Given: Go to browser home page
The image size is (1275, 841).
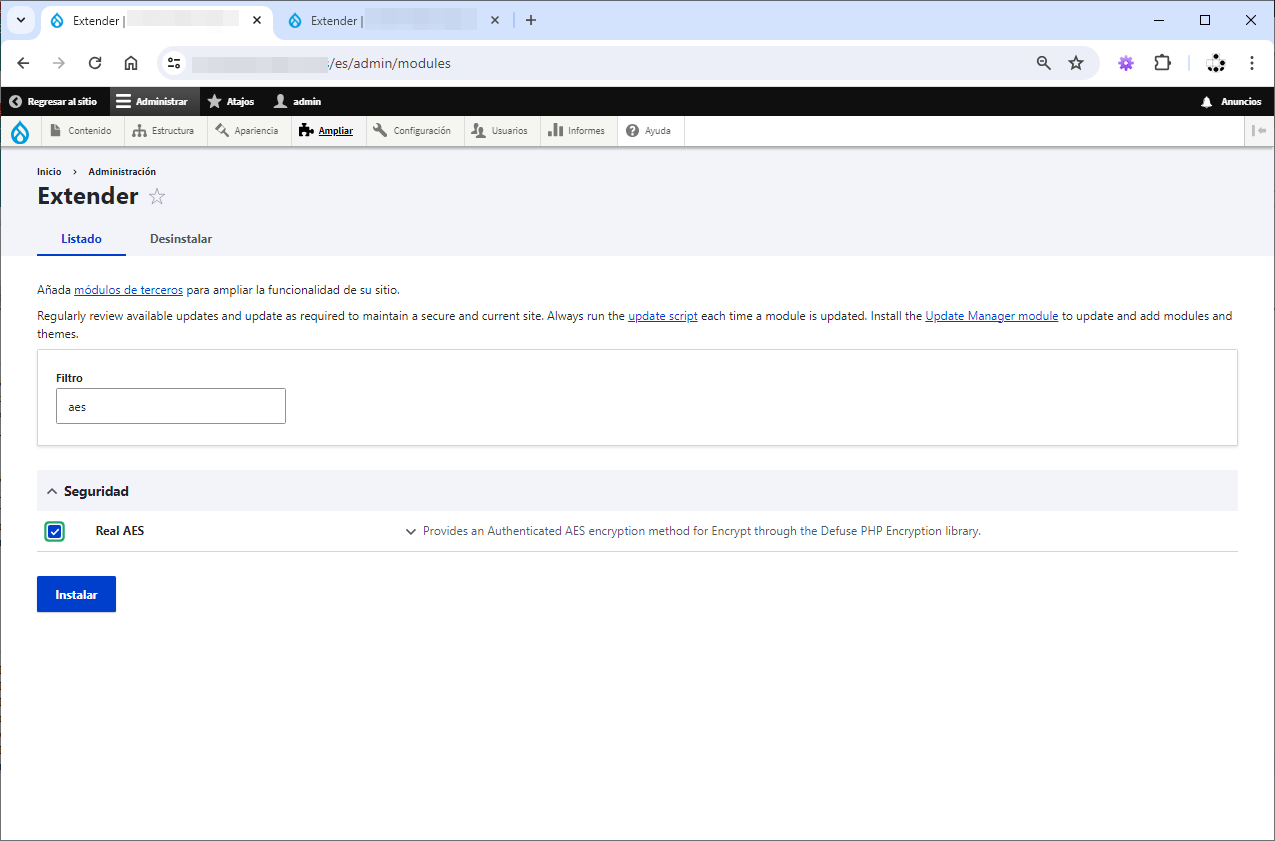Looking at the screenshot, I should click(131, 63).
